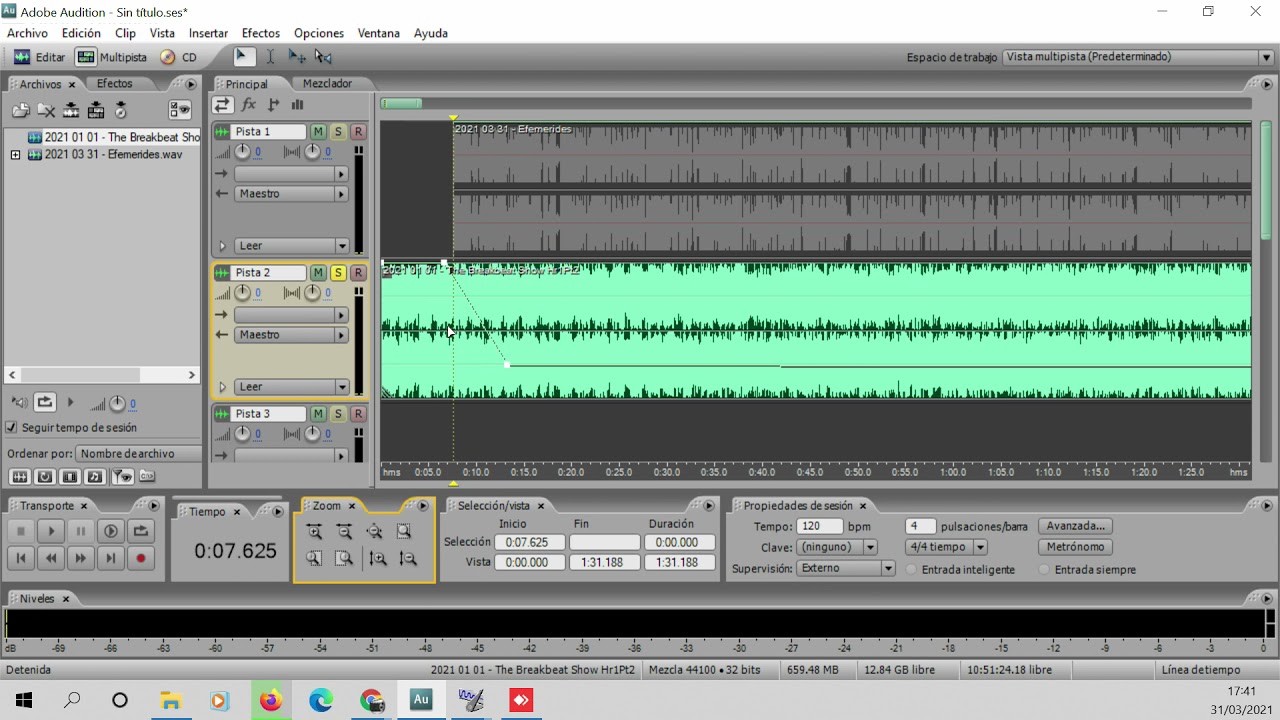Open Pista 1 Leer automation dropdown
Image resolution: width=1280 pixels, height=720 pixels.
click(342, 246)
